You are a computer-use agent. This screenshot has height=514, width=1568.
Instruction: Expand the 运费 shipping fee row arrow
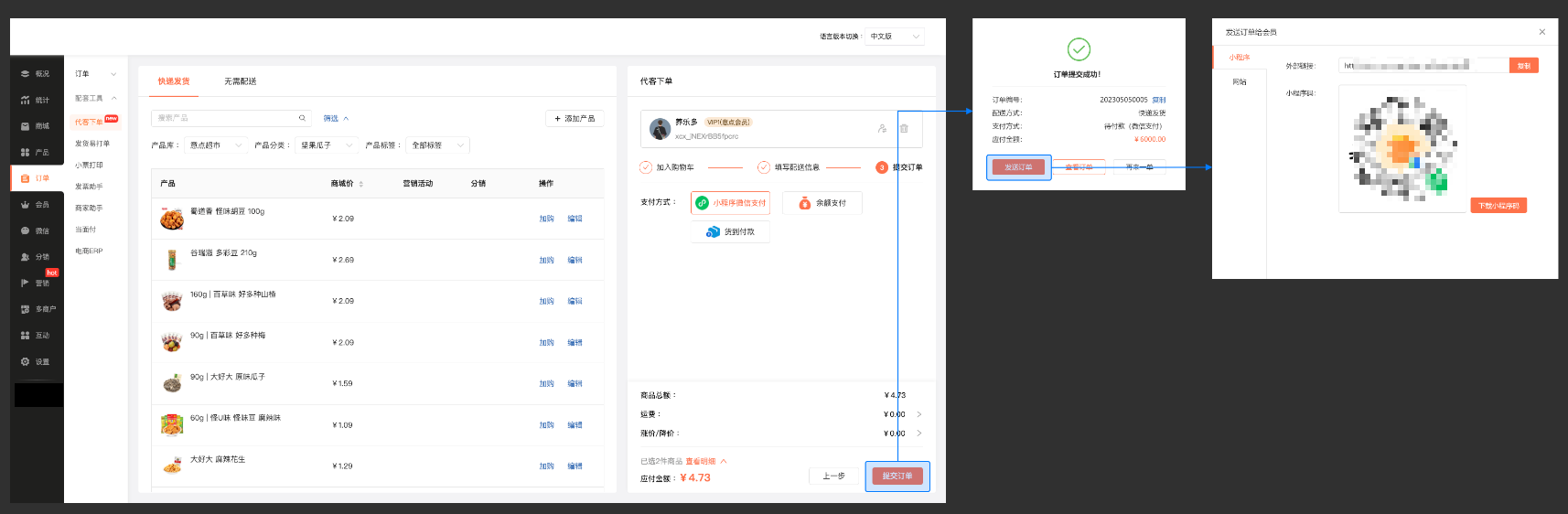pos(919,414)
